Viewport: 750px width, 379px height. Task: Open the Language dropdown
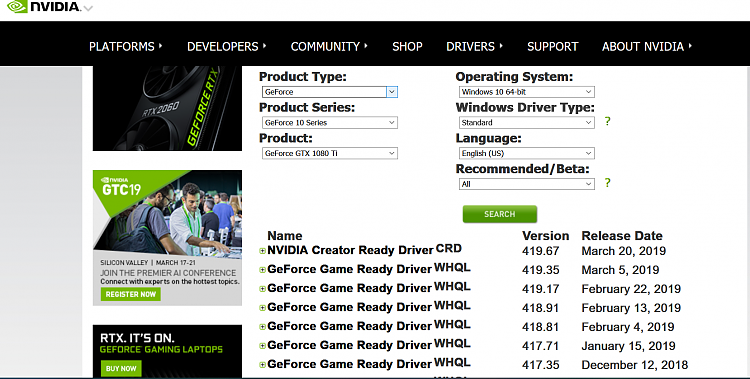pyautogui.click(x=527, y=153)
